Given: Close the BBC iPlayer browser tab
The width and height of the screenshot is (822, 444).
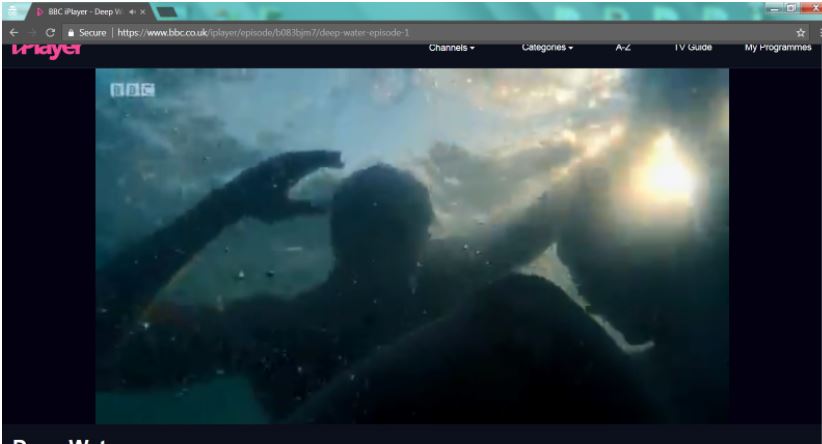Looking at the screenshot, I should point(143,12).
